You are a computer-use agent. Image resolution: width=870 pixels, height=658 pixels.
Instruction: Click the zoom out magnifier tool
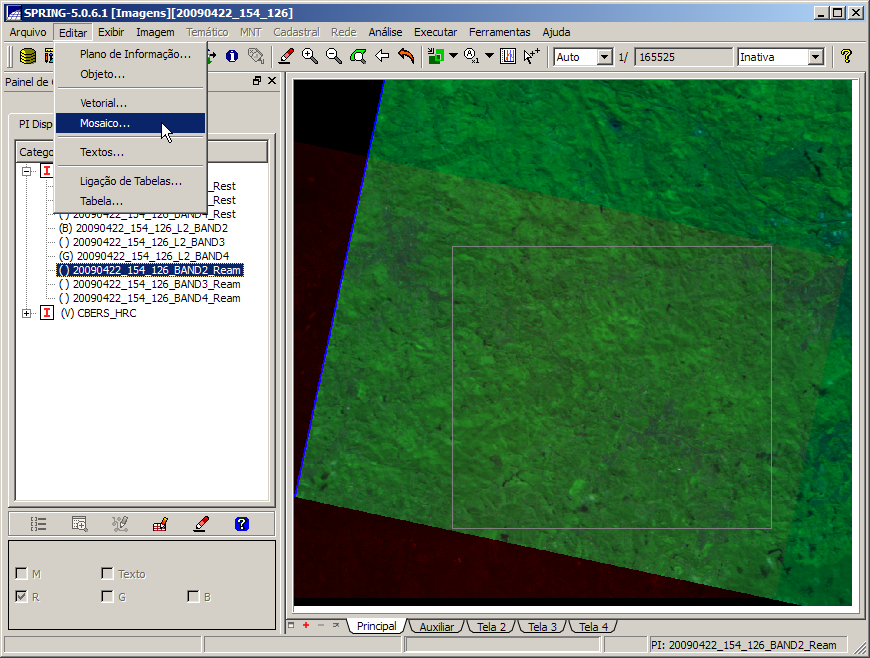(x=334, y=57)
